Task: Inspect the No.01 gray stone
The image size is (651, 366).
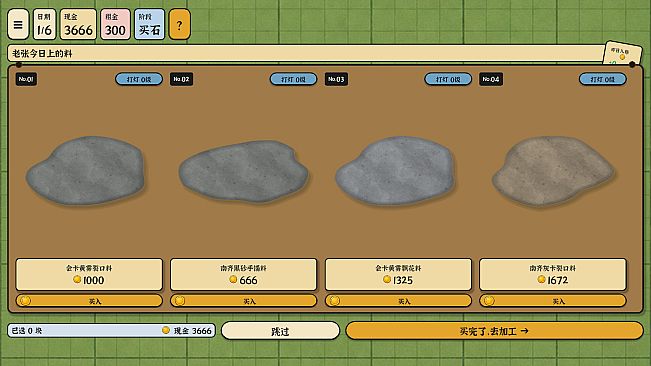Action: pos(86,171)
